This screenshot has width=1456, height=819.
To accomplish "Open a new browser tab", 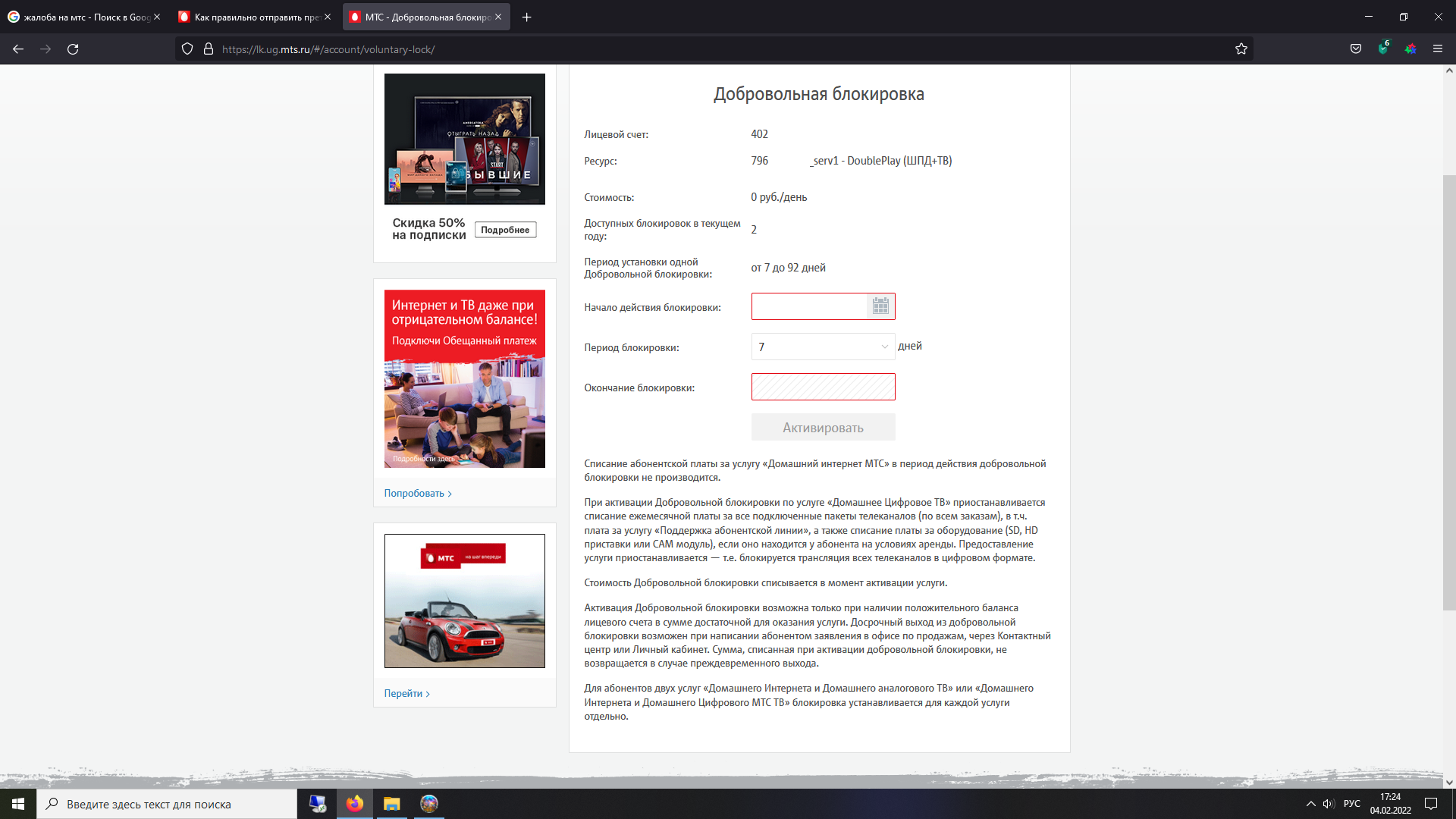I will (527, 17).
